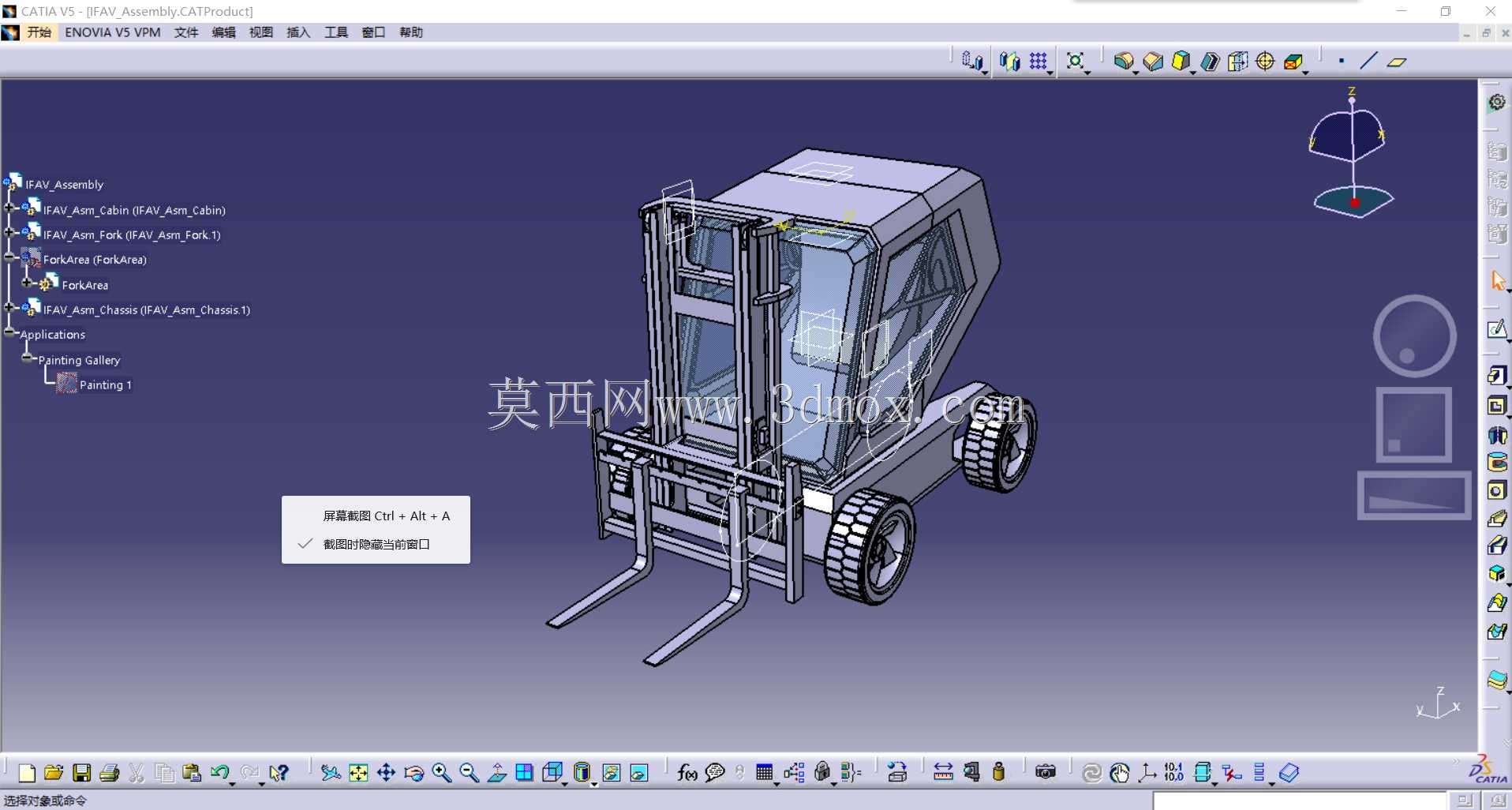This screenshot has height=810, width=1512.
Task: Click the Paste icon
Action: [x=192, y=773]
